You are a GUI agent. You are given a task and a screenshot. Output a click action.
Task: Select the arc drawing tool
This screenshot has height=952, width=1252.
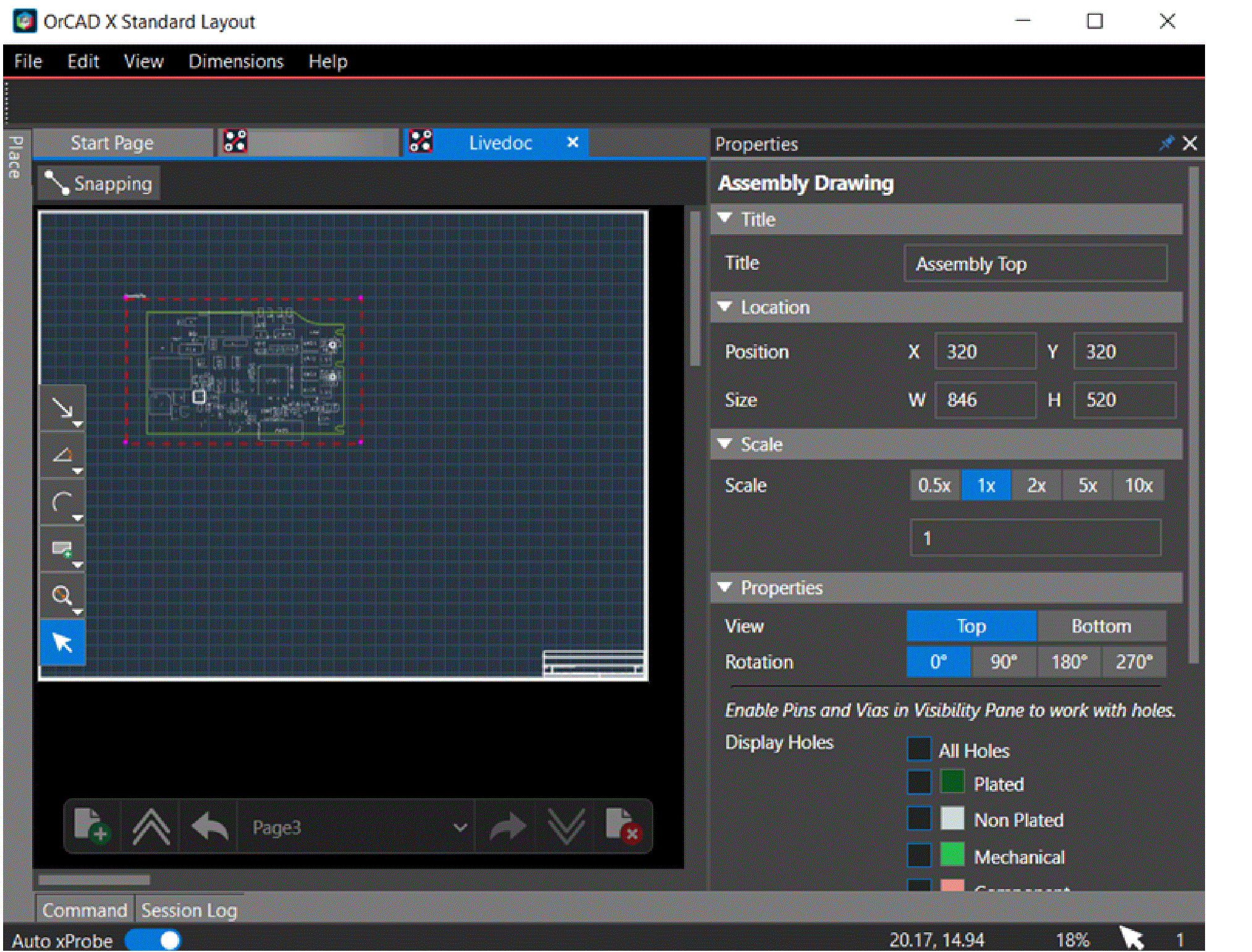[x=62, y=502]
